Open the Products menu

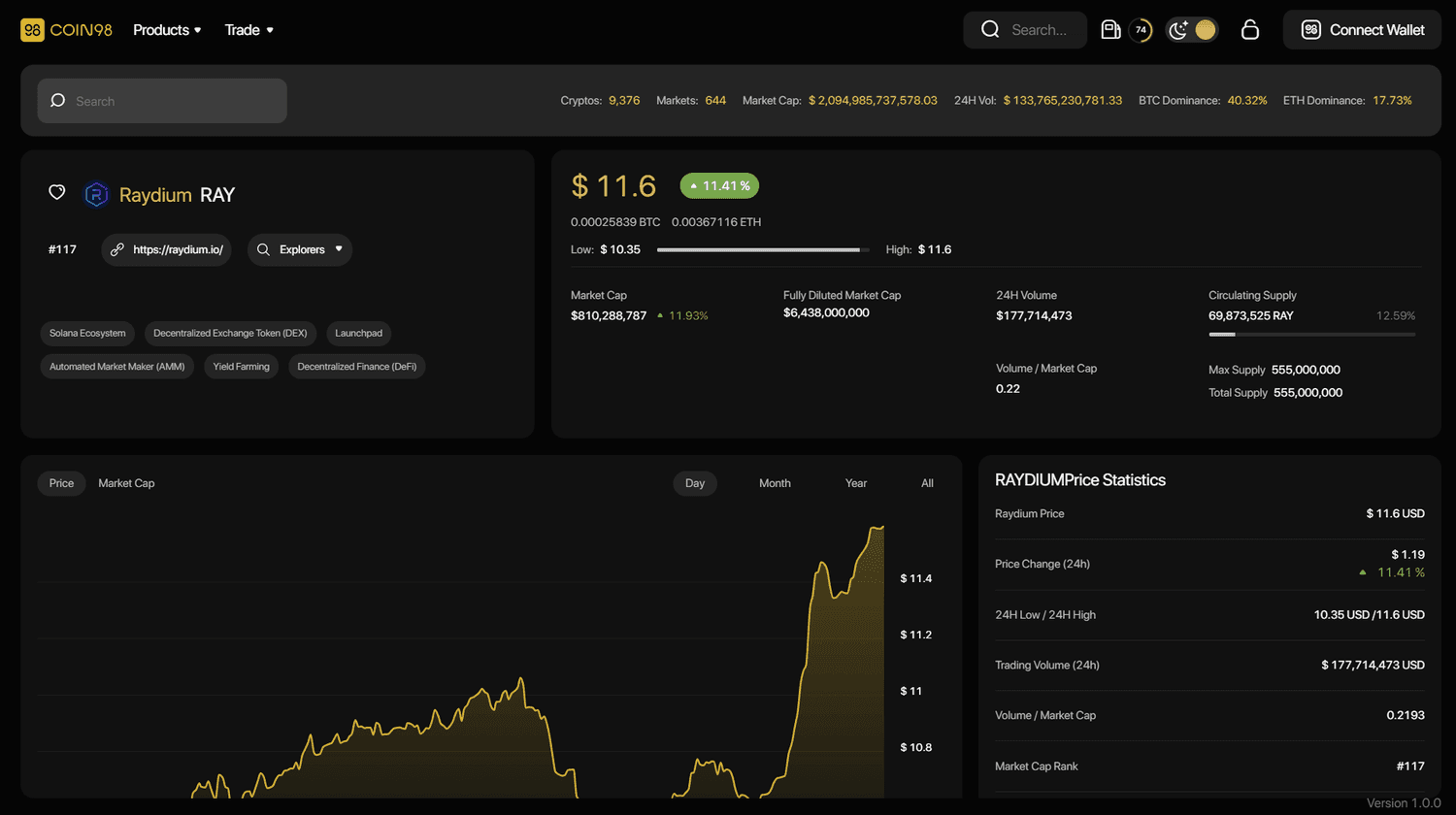click(x=167, y=30)
